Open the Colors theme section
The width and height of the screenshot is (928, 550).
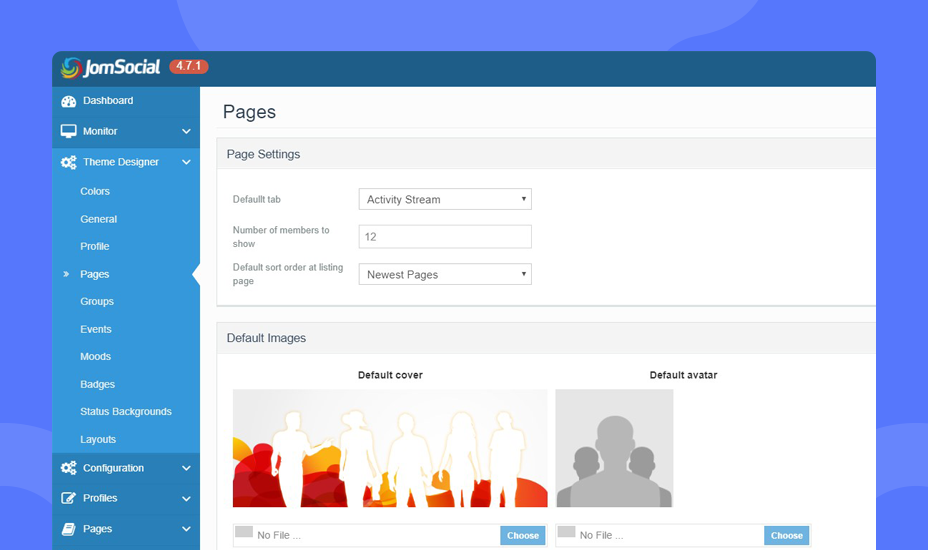[95, 191]
